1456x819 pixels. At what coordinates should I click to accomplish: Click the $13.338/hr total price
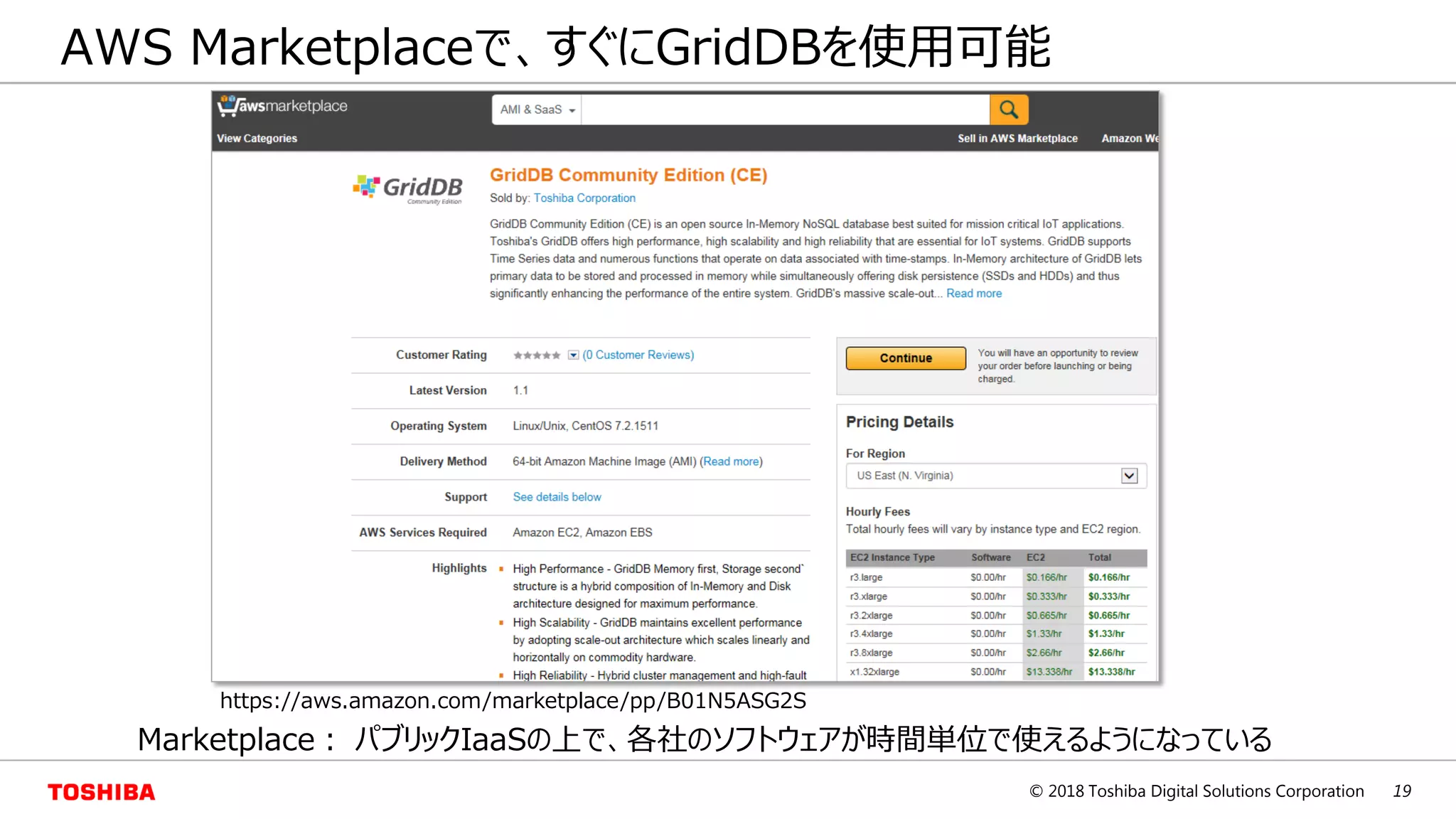point(1111,672)
